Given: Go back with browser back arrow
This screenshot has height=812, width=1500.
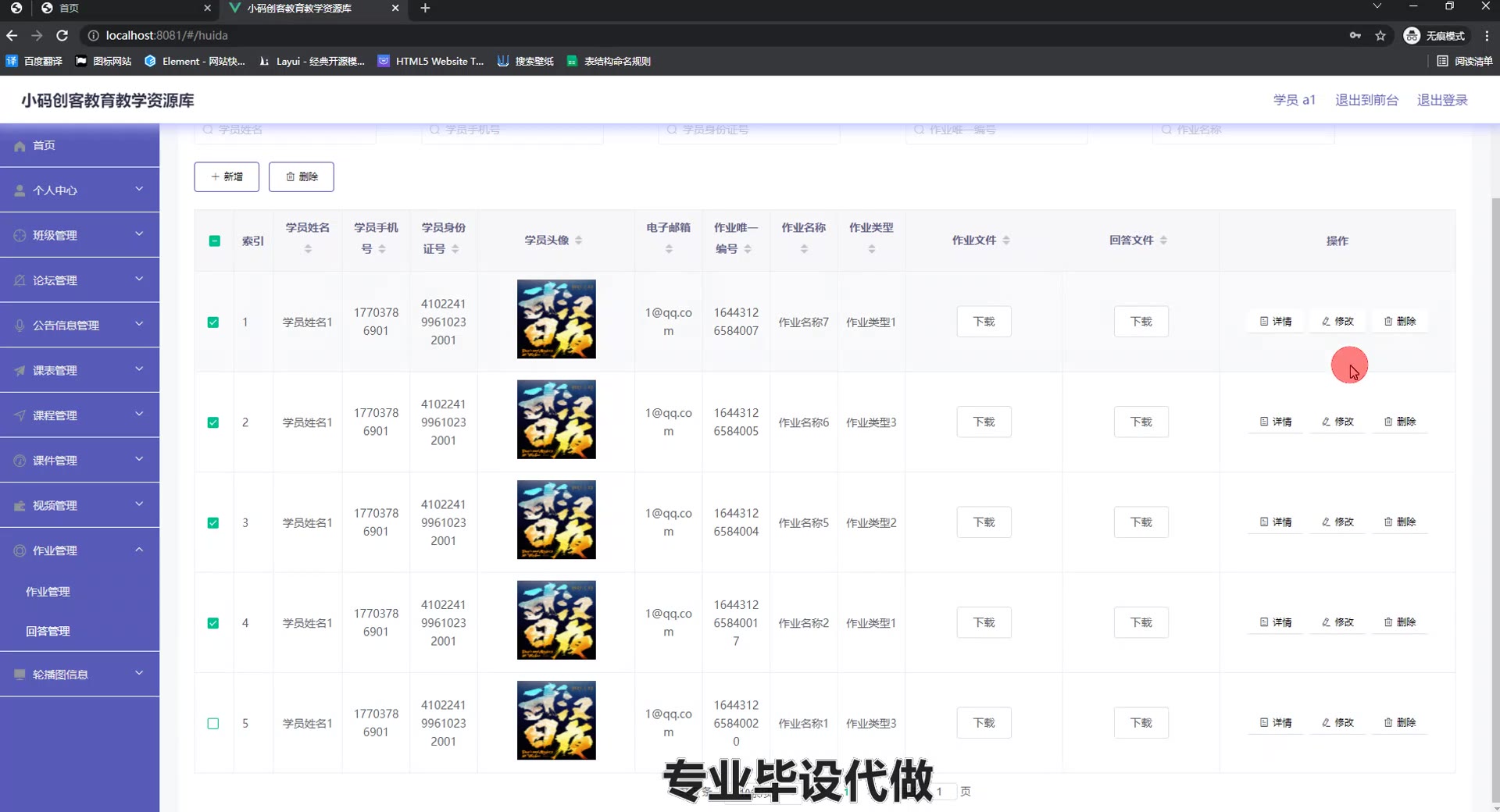Looking at the screenshot, I should [12, 35].
